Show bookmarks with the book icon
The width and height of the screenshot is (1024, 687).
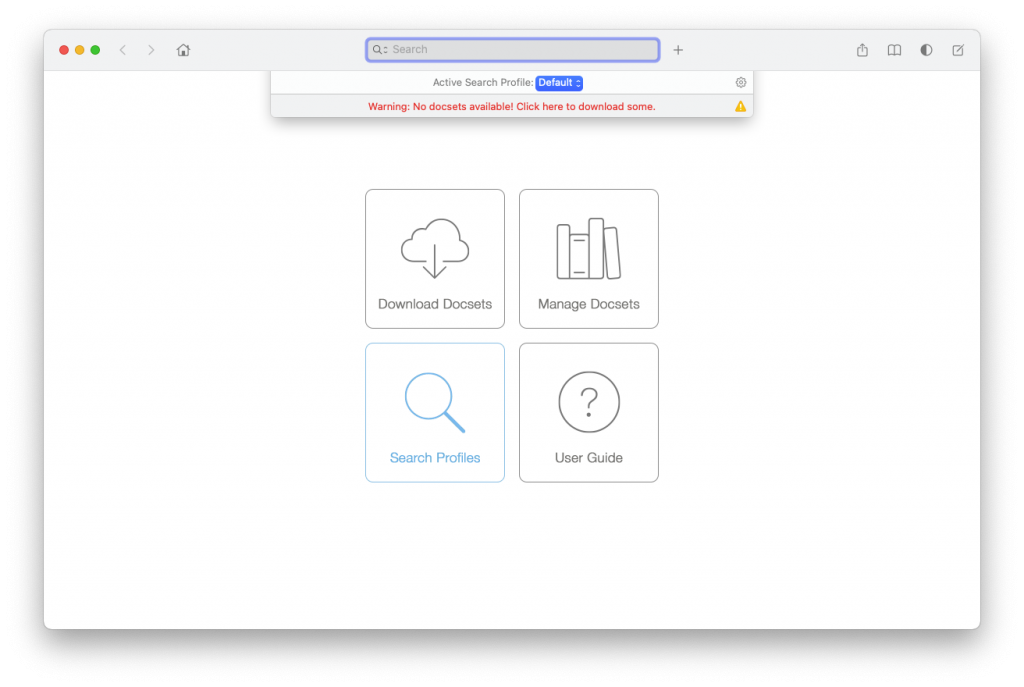point(894,50)
